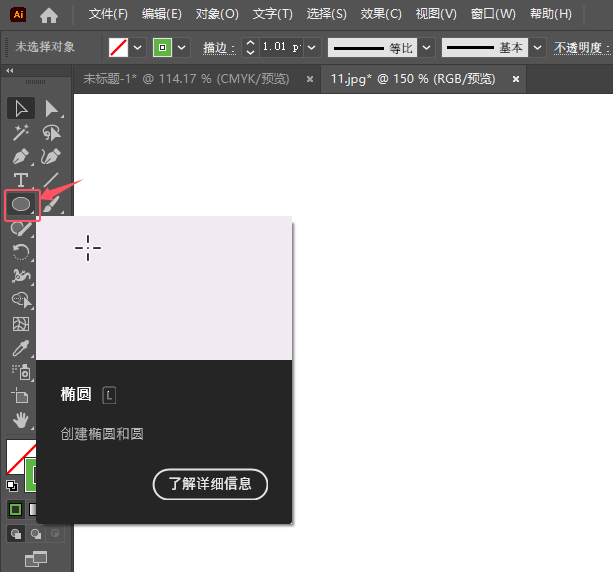Viewport: 613px width, 572px height.
Task: Open the 文字(T) menu
Action: pos(272,14)
